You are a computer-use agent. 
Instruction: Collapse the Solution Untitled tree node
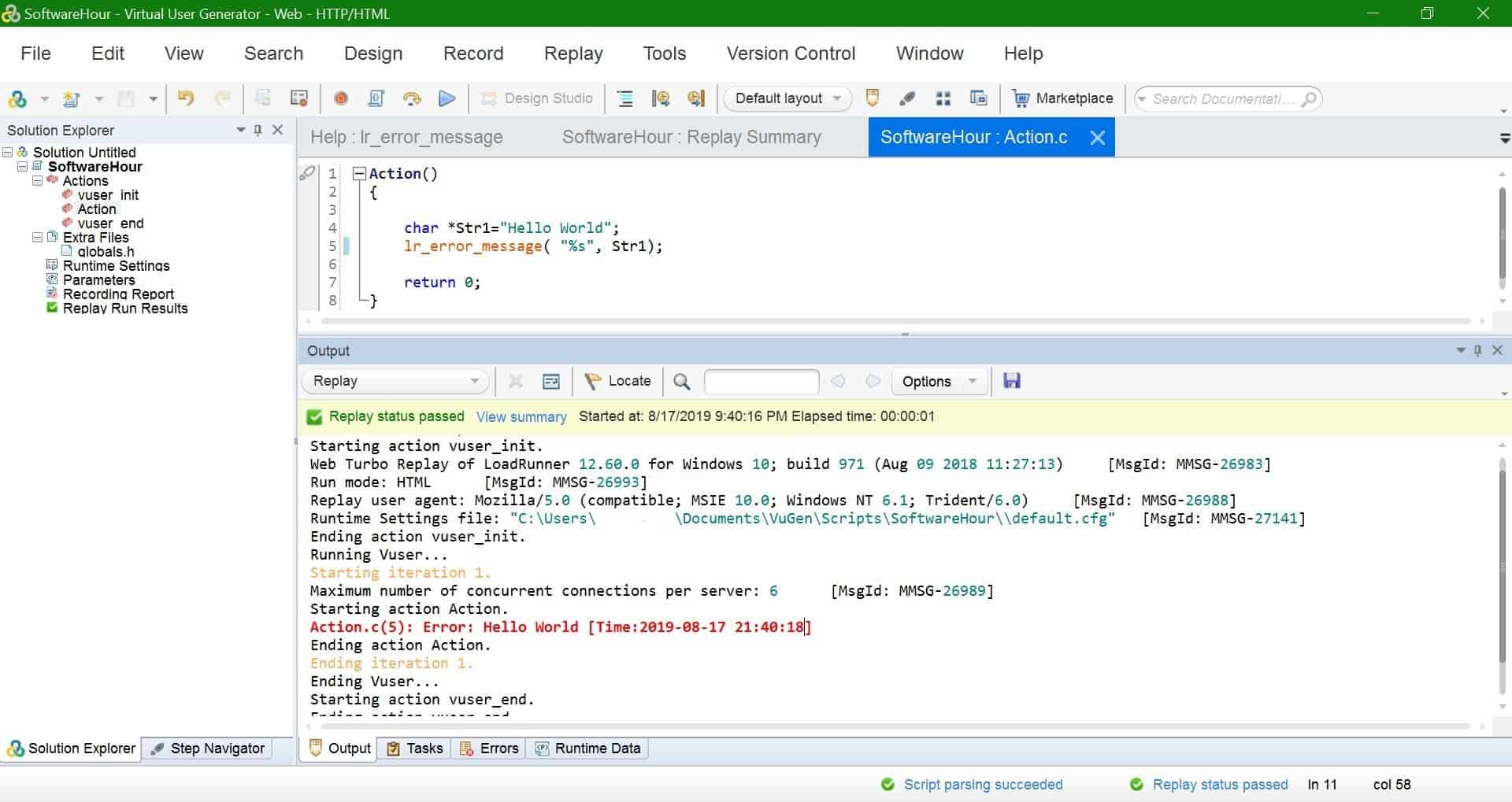click(8, 152)
